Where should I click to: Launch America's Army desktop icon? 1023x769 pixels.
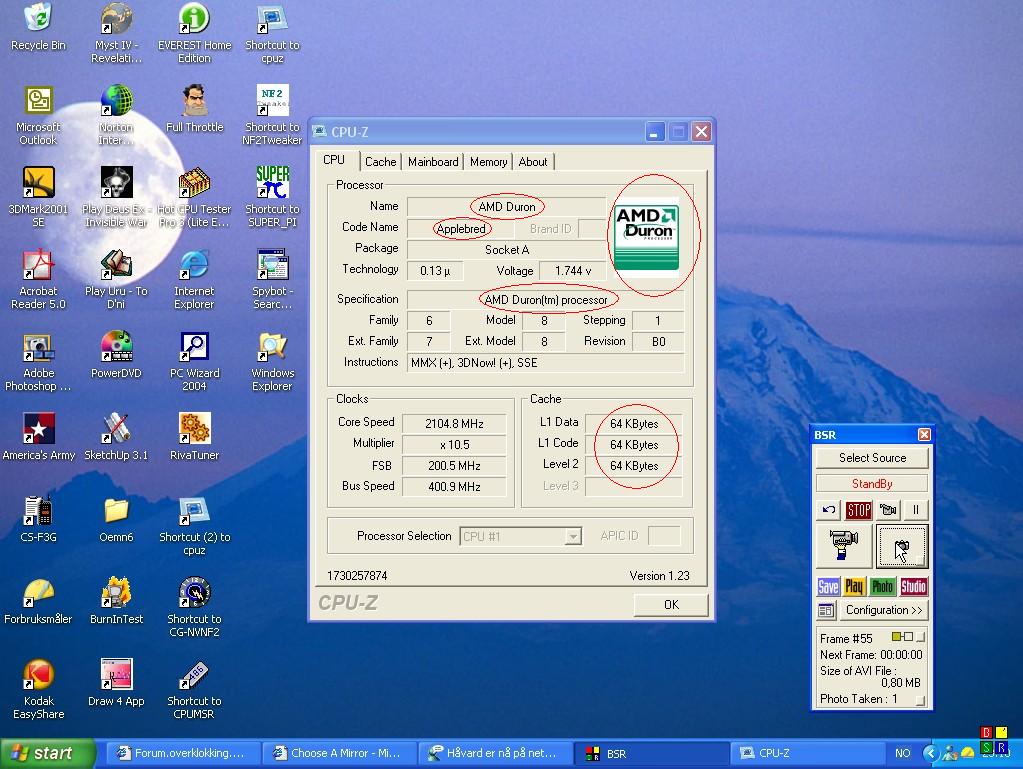pyautogui.click(x=38, y=437)
